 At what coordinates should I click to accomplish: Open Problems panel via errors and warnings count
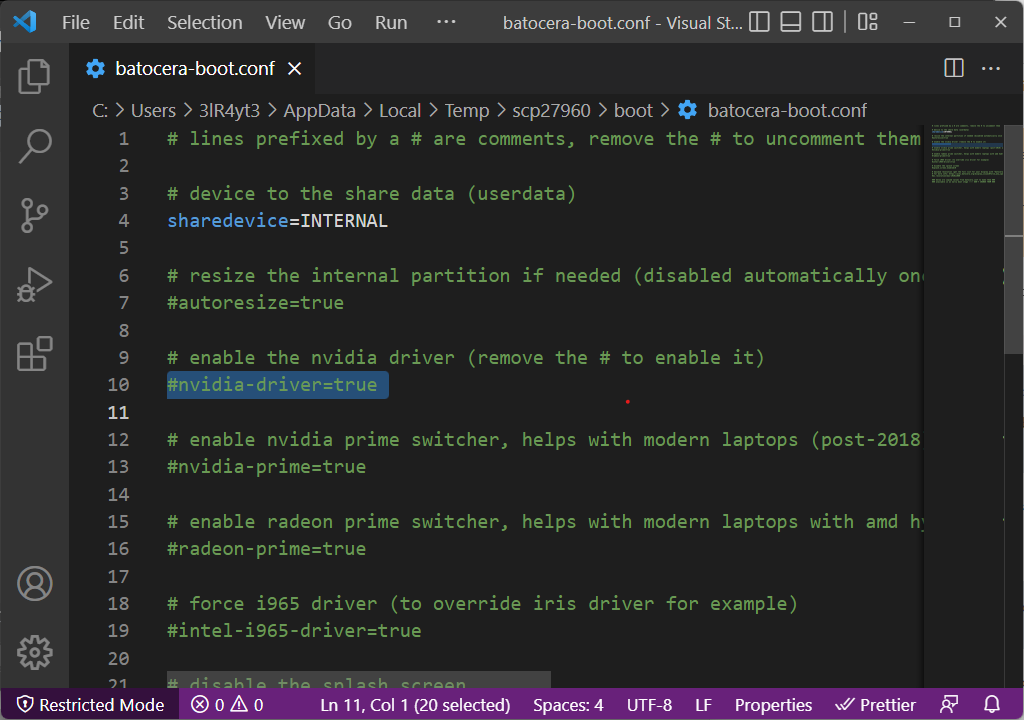click(x=227, y=704)
